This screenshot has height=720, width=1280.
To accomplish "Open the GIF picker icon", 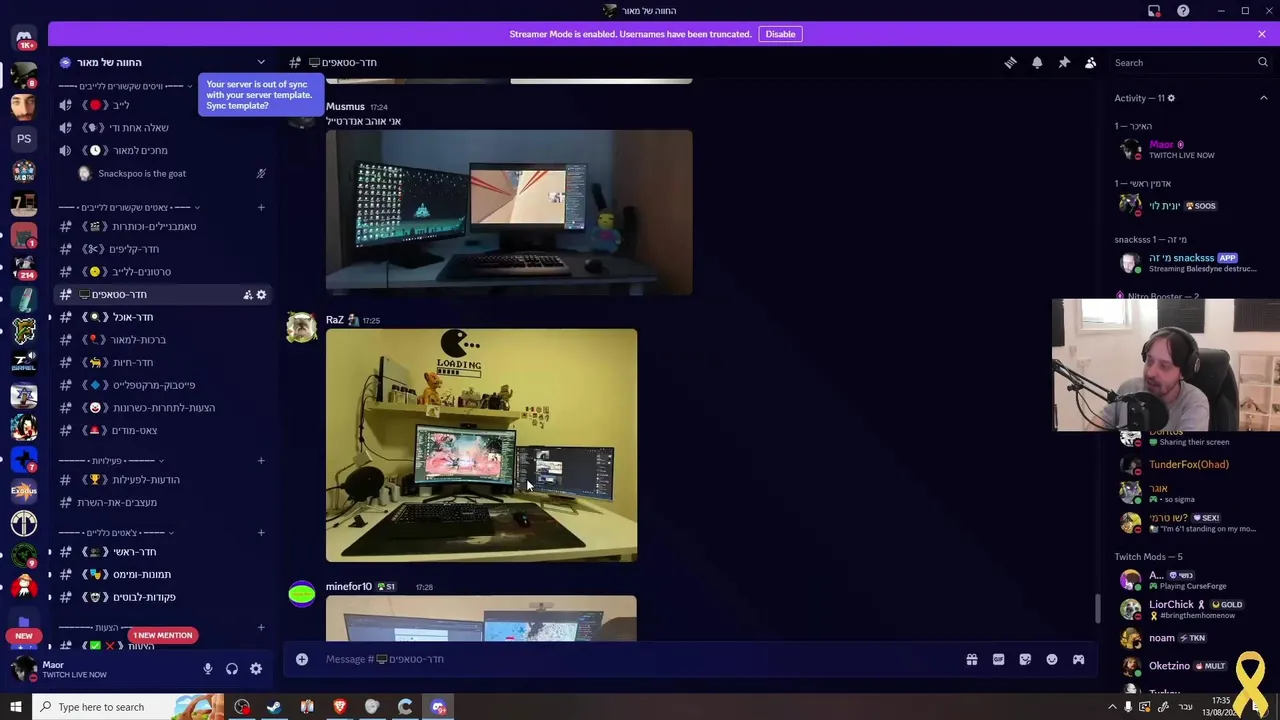I will (998, 659).
